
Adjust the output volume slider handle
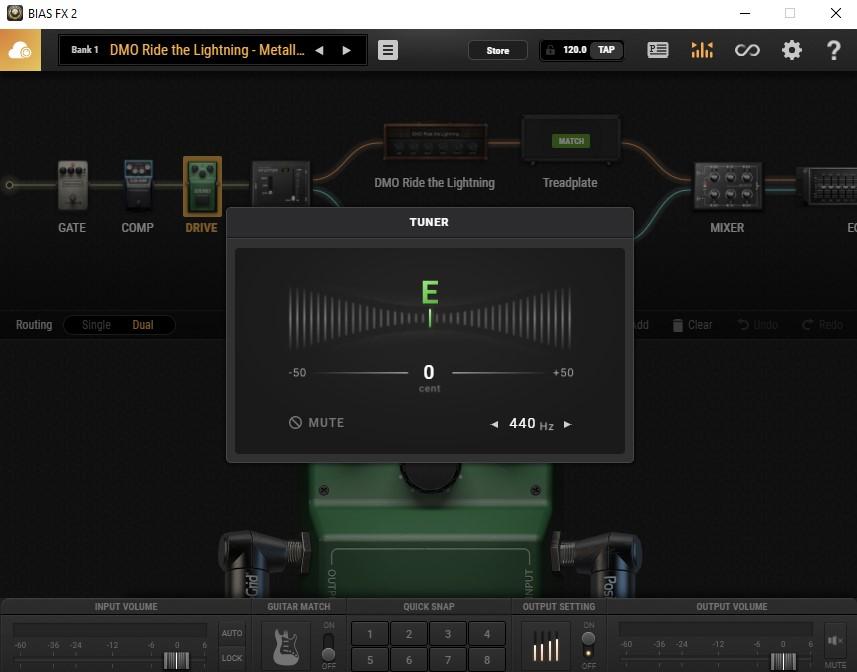click(x=783, y=661)
